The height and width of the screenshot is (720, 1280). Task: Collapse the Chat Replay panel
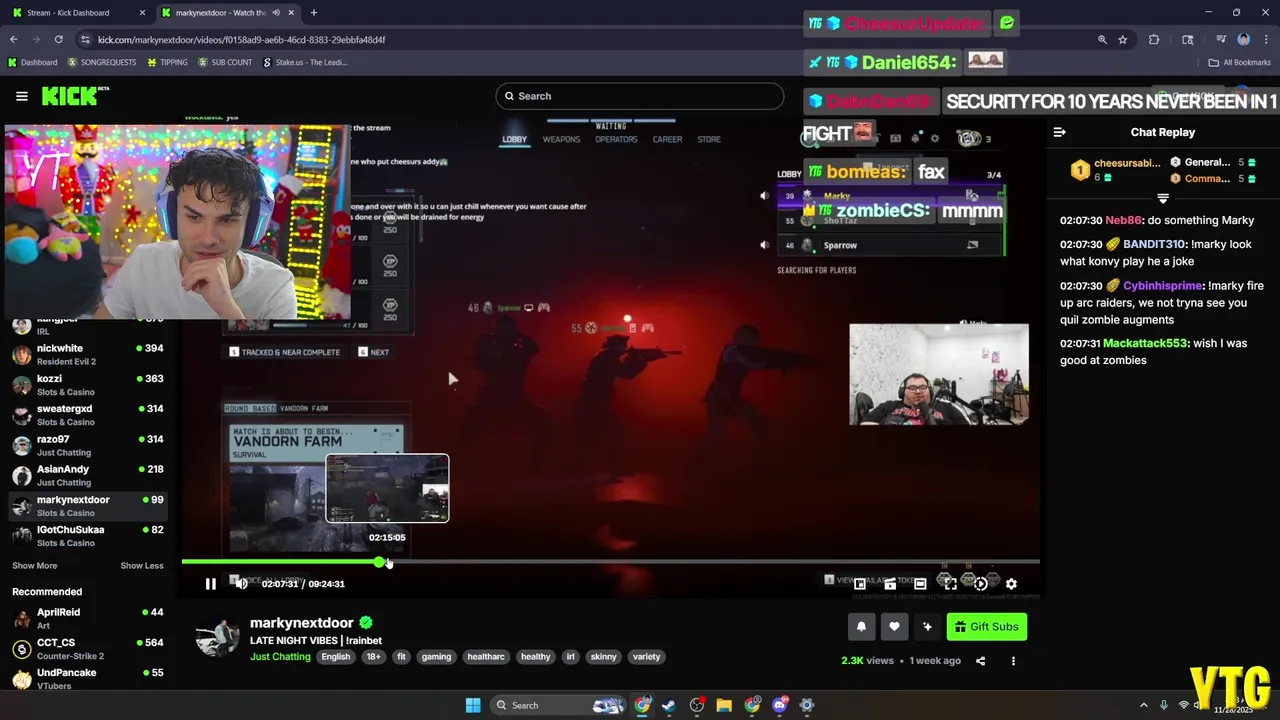coord(1059,132)
